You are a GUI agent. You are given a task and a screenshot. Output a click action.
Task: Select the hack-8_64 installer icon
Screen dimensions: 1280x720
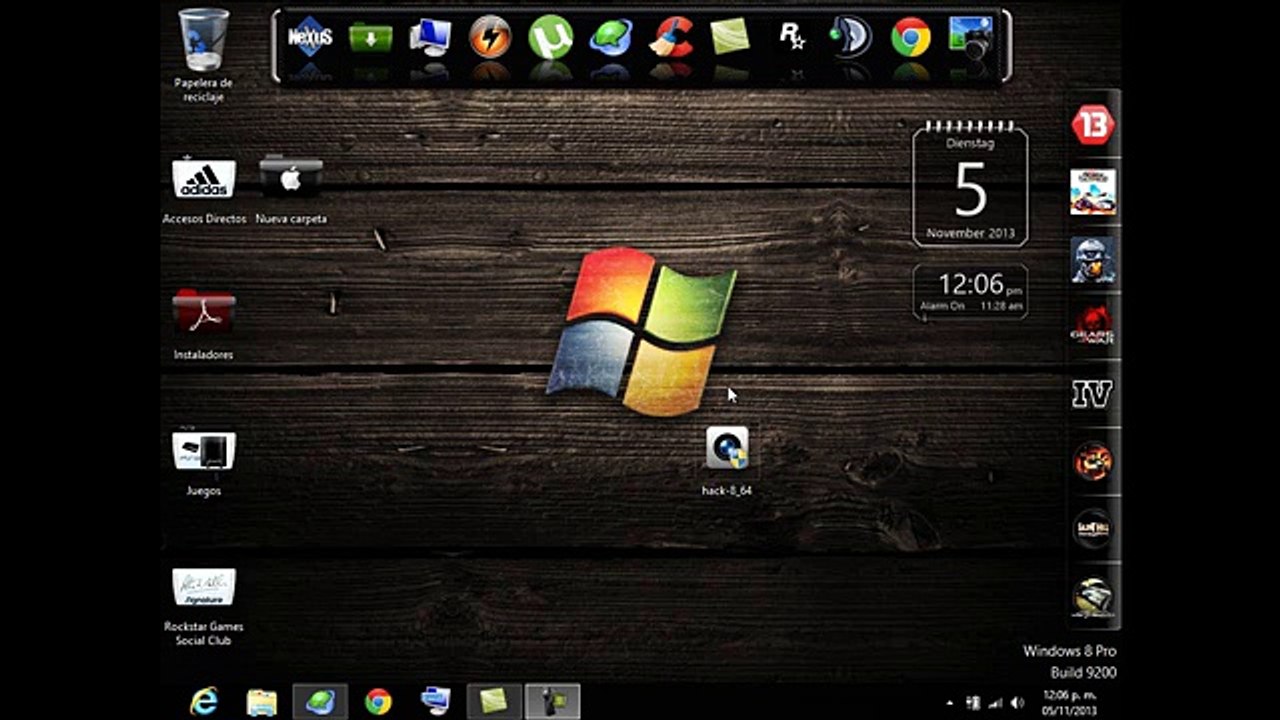coord(727,461)
